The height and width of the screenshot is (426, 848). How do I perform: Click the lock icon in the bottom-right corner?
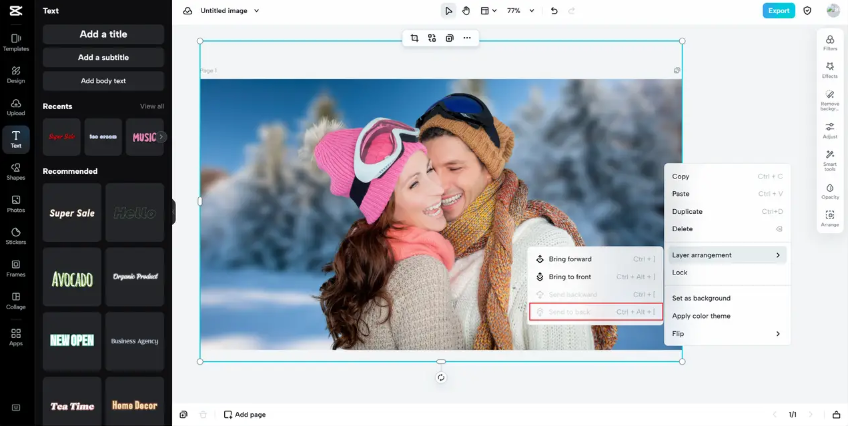[x=836, y=415]
